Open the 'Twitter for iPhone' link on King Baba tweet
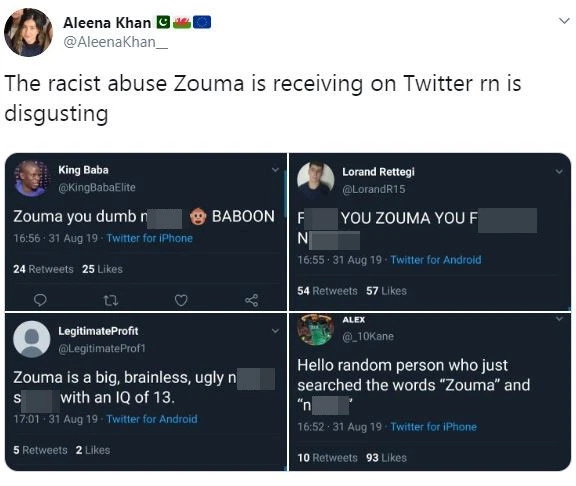This screenshot has height=486, width=576. [150, 238]
